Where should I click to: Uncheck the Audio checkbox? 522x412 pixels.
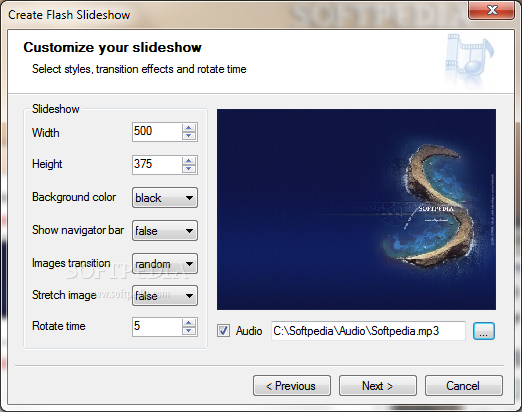(x=223, y=331)
